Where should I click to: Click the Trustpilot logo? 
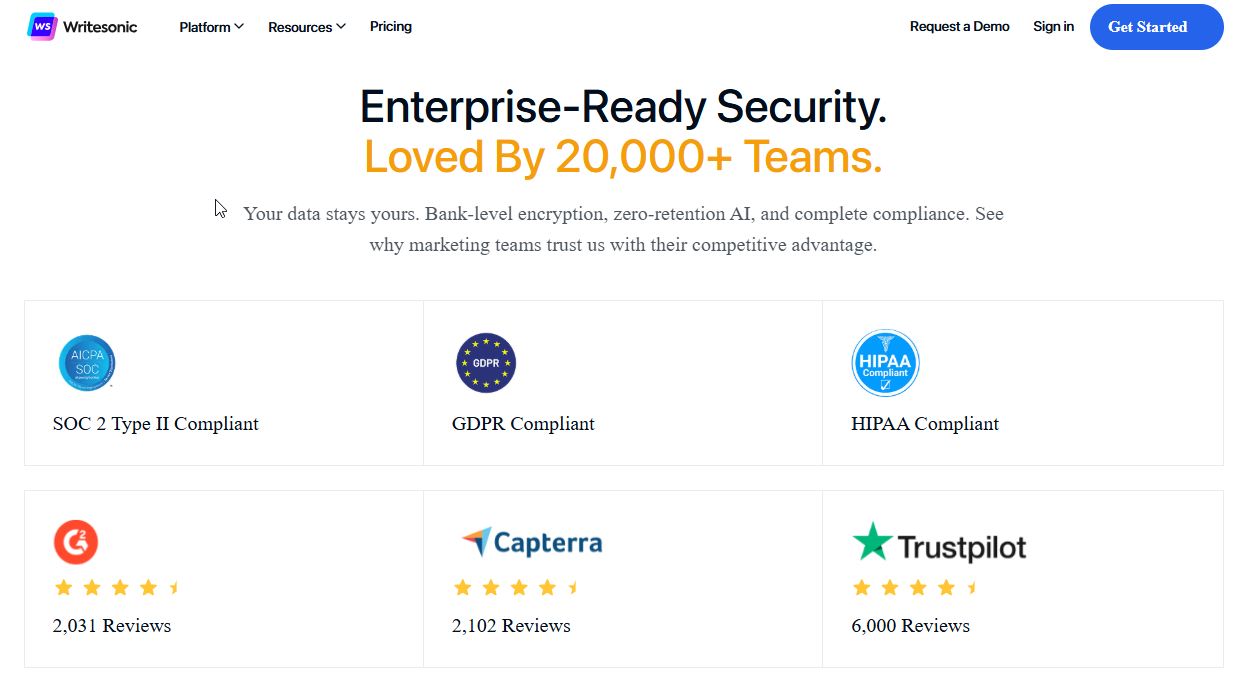coord(939,543)
